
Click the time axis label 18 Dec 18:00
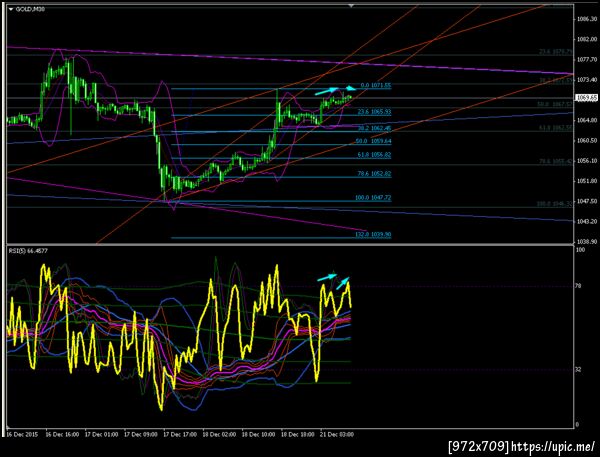[298, 435]
